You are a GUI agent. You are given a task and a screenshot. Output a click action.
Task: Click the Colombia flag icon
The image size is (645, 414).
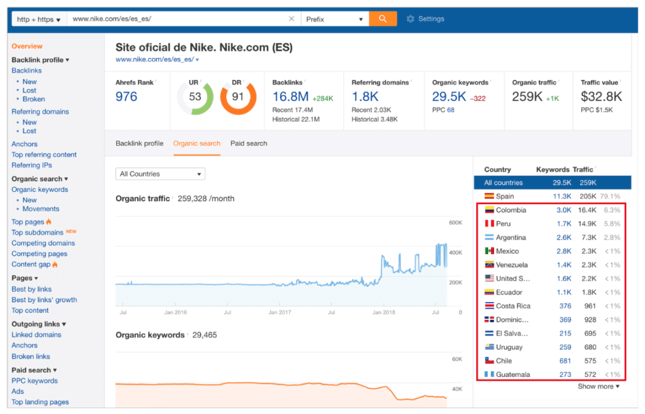point(489,210)
